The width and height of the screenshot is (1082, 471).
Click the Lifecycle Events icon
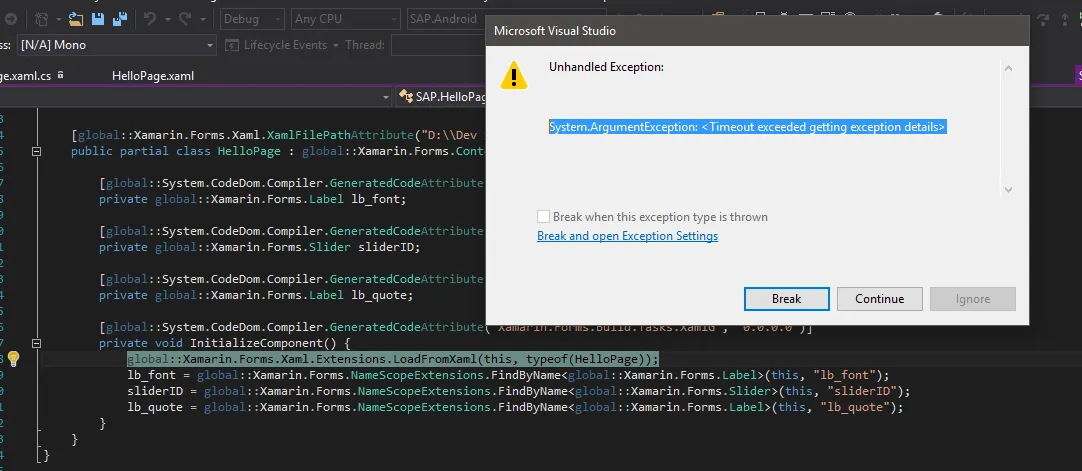231,45
